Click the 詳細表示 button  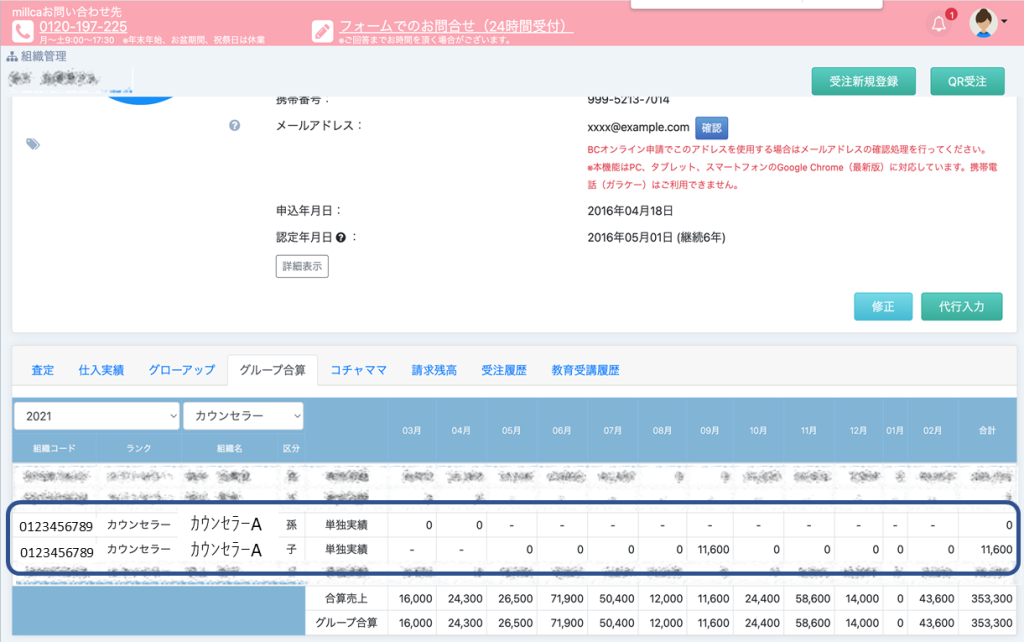click(302, 266)
